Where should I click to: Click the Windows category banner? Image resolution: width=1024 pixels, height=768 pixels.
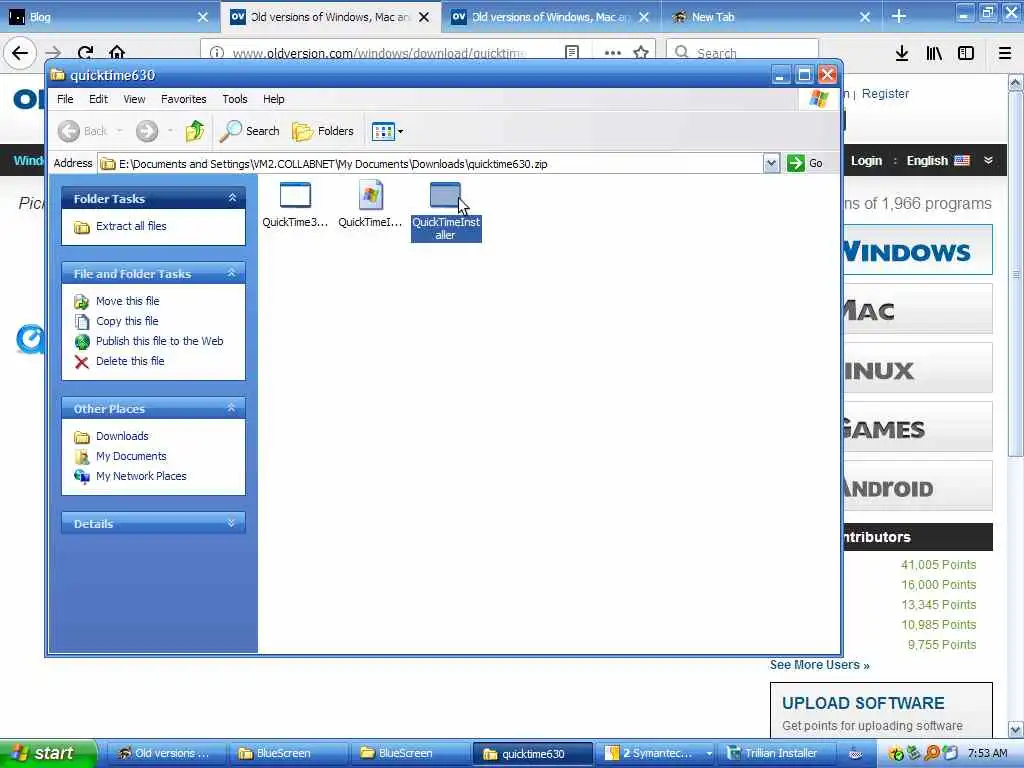click(x=918, y=250)
